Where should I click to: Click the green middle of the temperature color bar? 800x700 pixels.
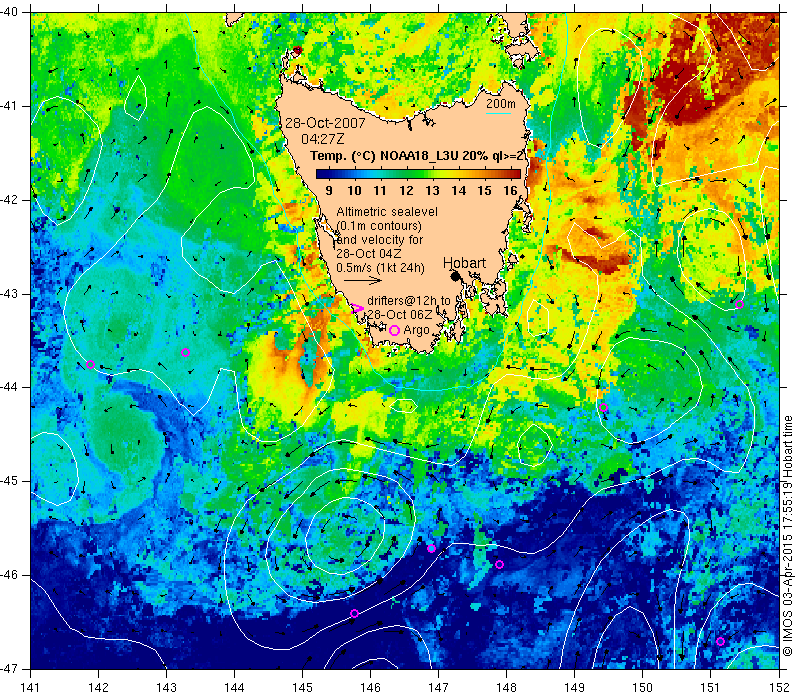[418, 173]
